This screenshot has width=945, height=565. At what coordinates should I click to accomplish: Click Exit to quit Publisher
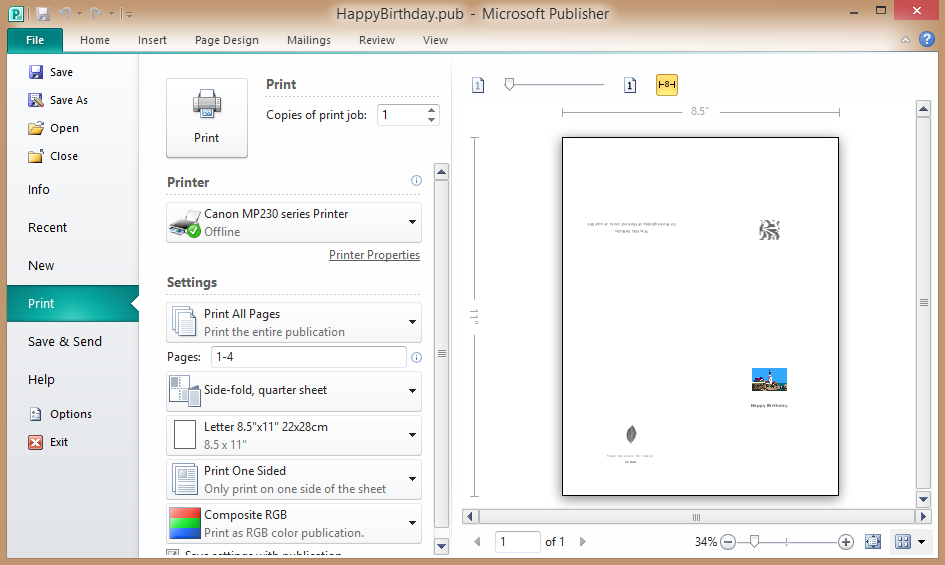point(48,442)
